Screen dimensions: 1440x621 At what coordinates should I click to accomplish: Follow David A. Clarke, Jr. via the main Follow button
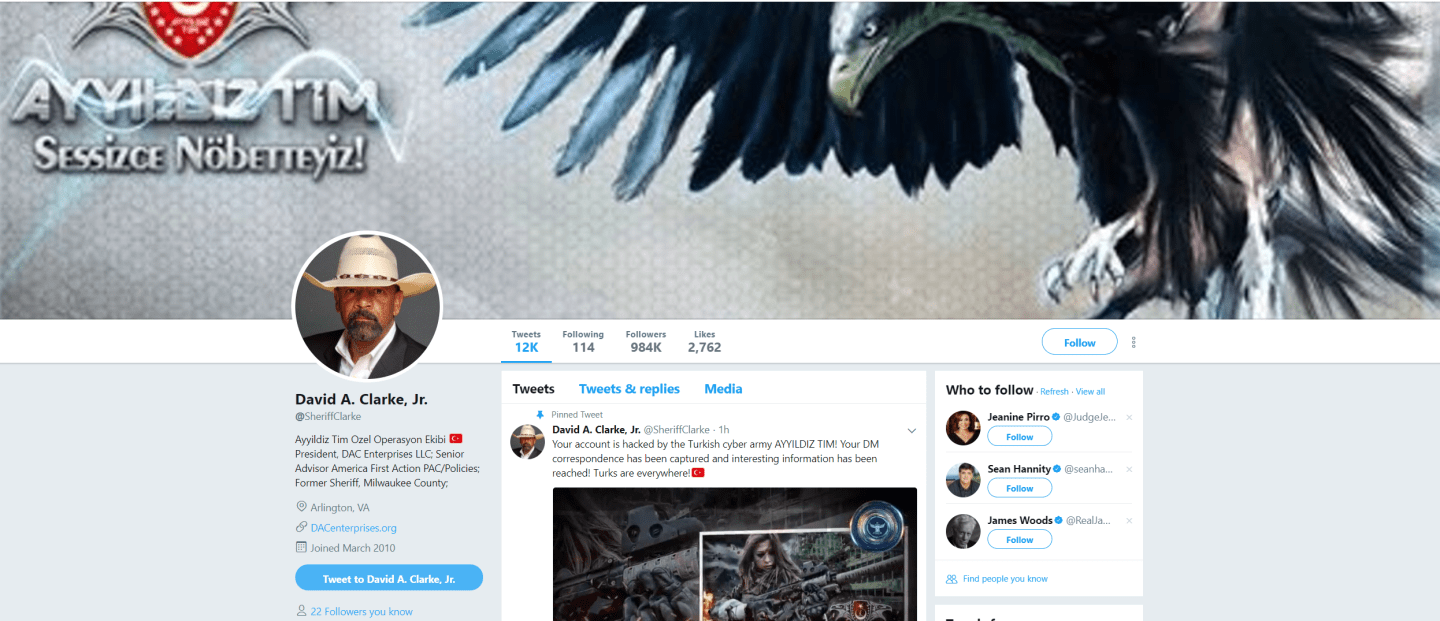[1079, 342]
